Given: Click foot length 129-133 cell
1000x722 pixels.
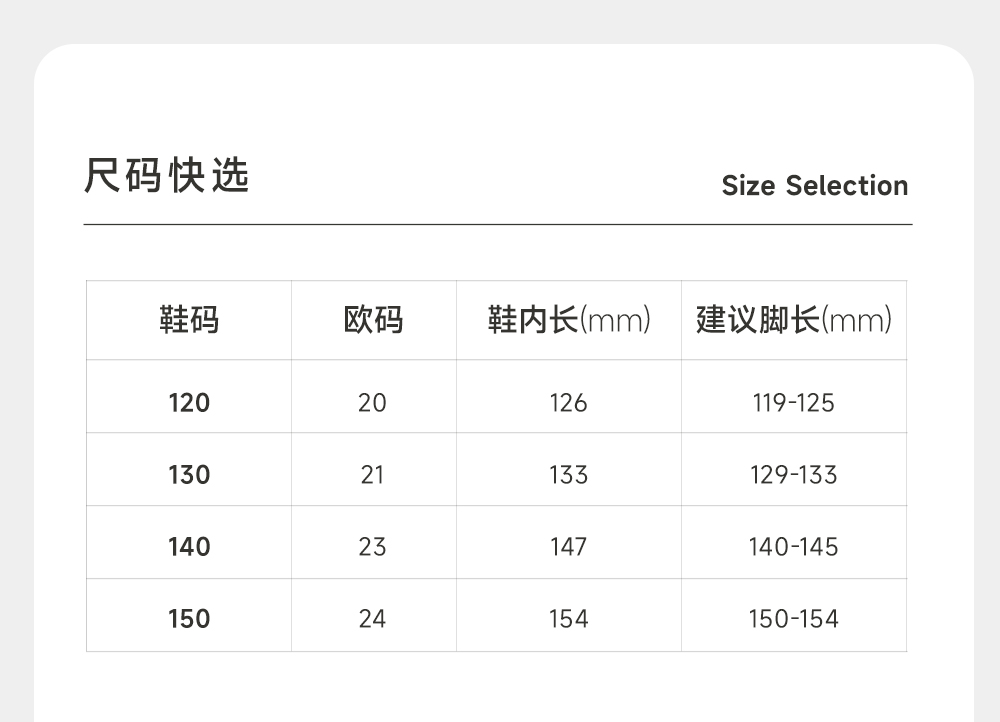Looking at the screenshot, I should 793,475.
